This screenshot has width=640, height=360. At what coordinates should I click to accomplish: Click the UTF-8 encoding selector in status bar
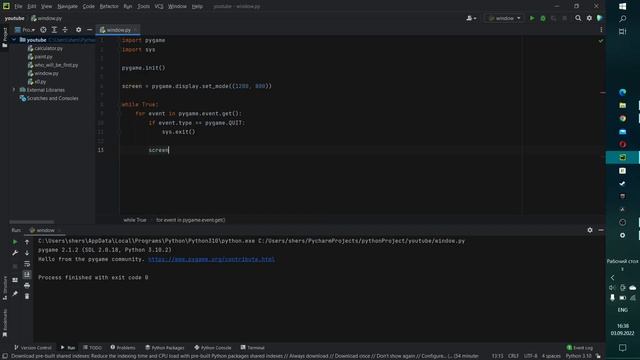(x=531, y=356)
